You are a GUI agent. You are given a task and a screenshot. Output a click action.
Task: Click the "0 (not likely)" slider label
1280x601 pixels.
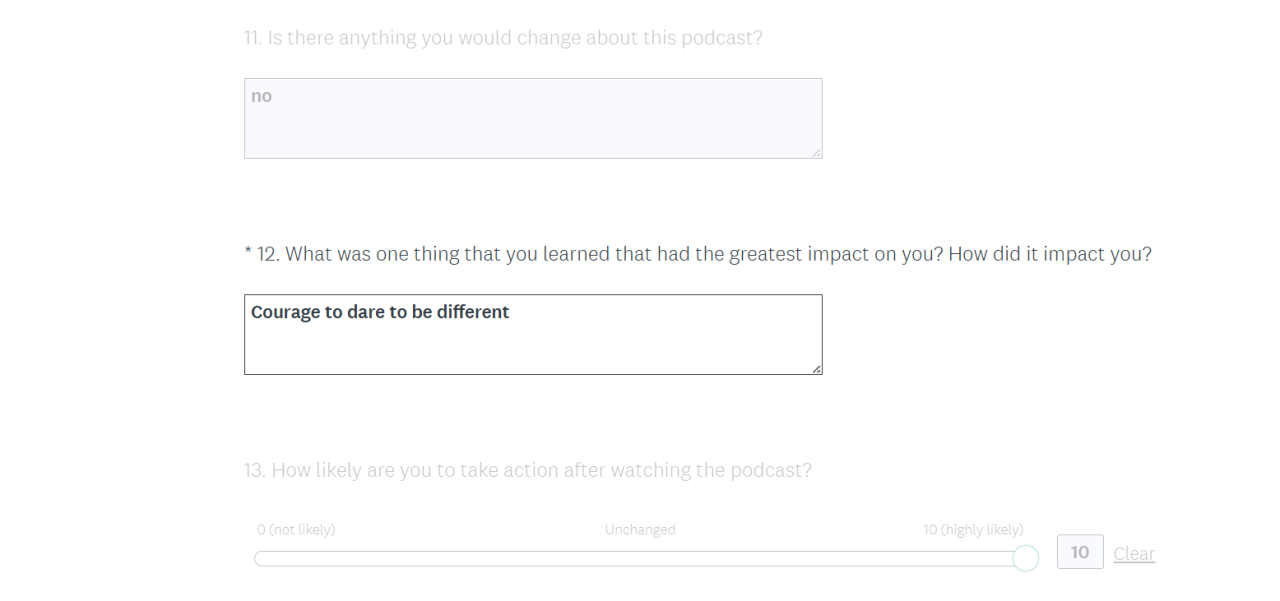click(x=296, y=530)
